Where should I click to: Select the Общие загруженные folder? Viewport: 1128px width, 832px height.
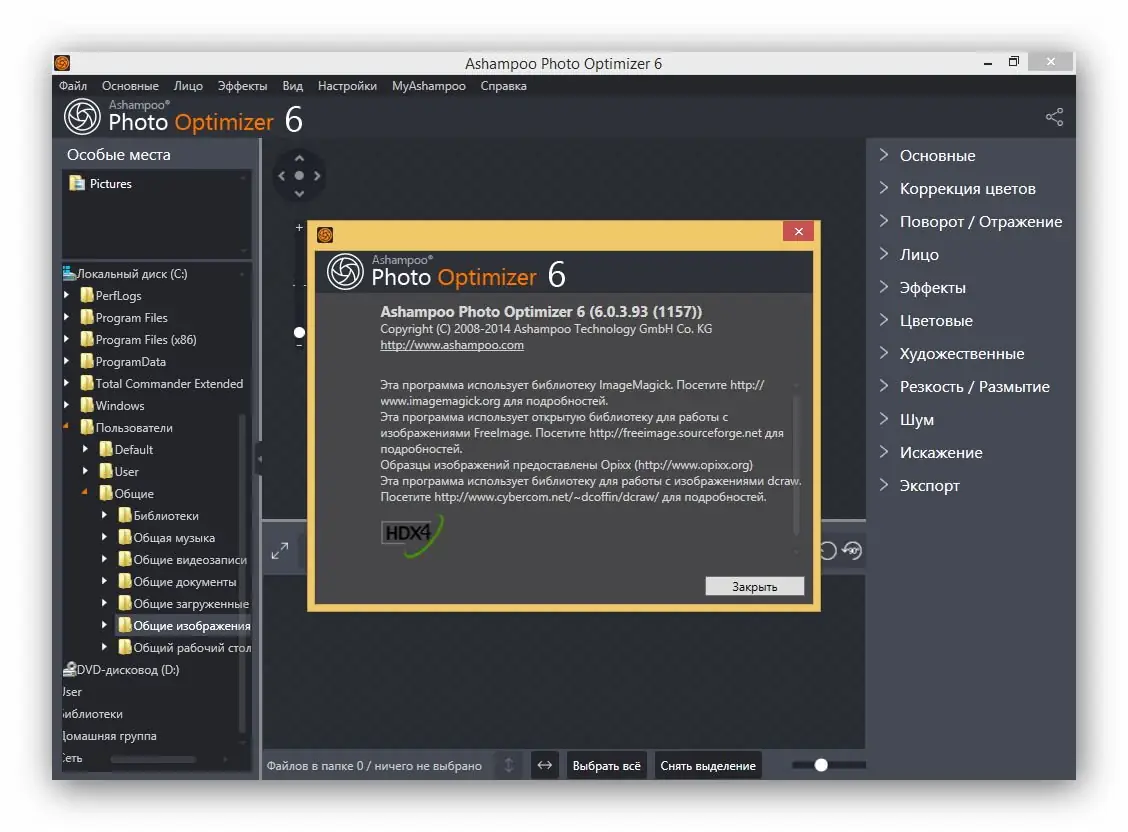(183, 603)
